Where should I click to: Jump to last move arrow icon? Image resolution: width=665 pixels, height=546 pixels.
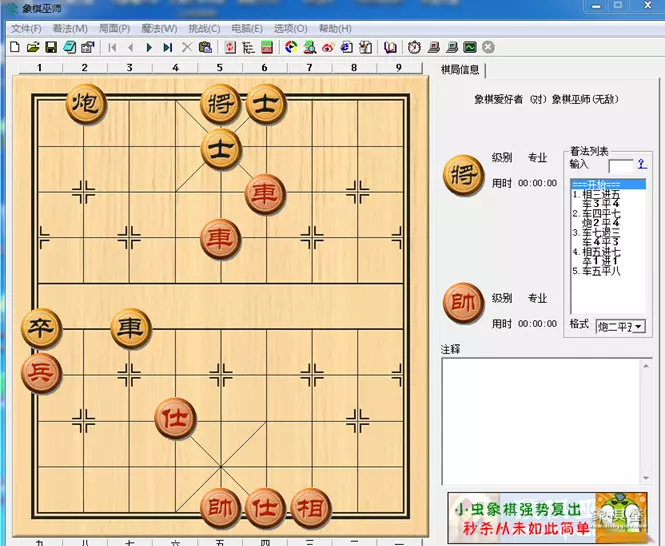167,47
